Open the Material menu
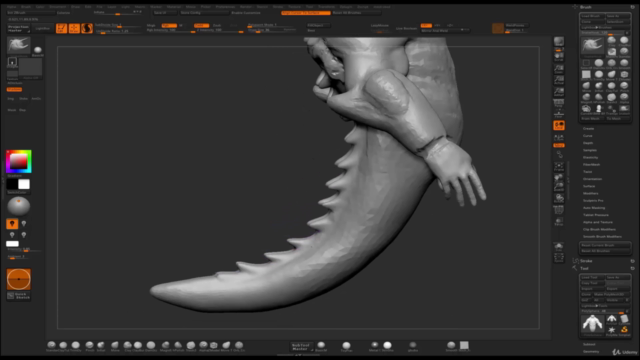Screen dimensions: 640x360 click(173, 7)
